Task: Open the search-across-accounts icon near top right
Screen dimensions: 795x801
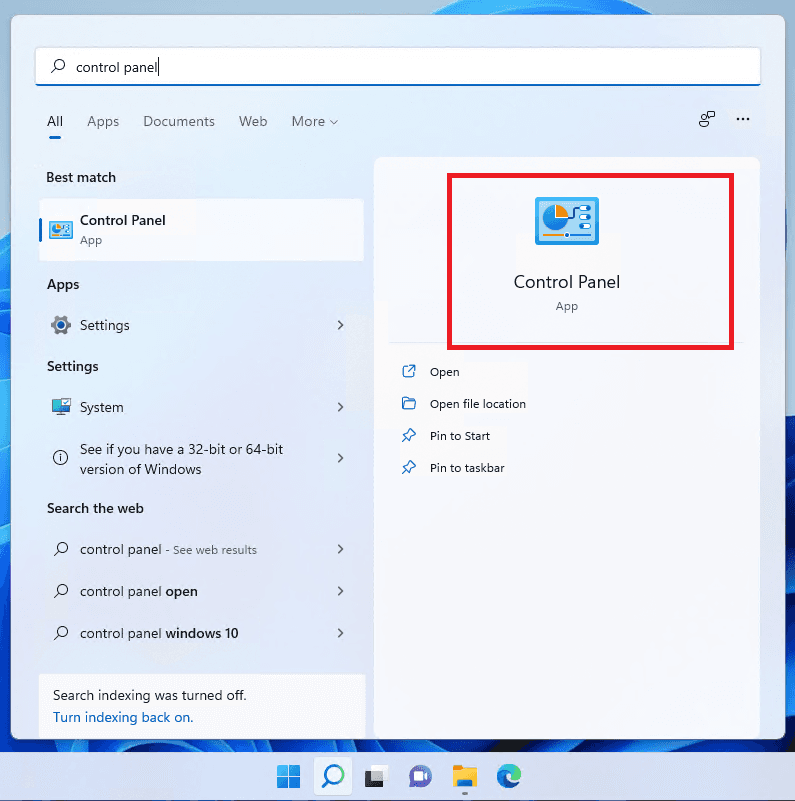Action: 707,119
